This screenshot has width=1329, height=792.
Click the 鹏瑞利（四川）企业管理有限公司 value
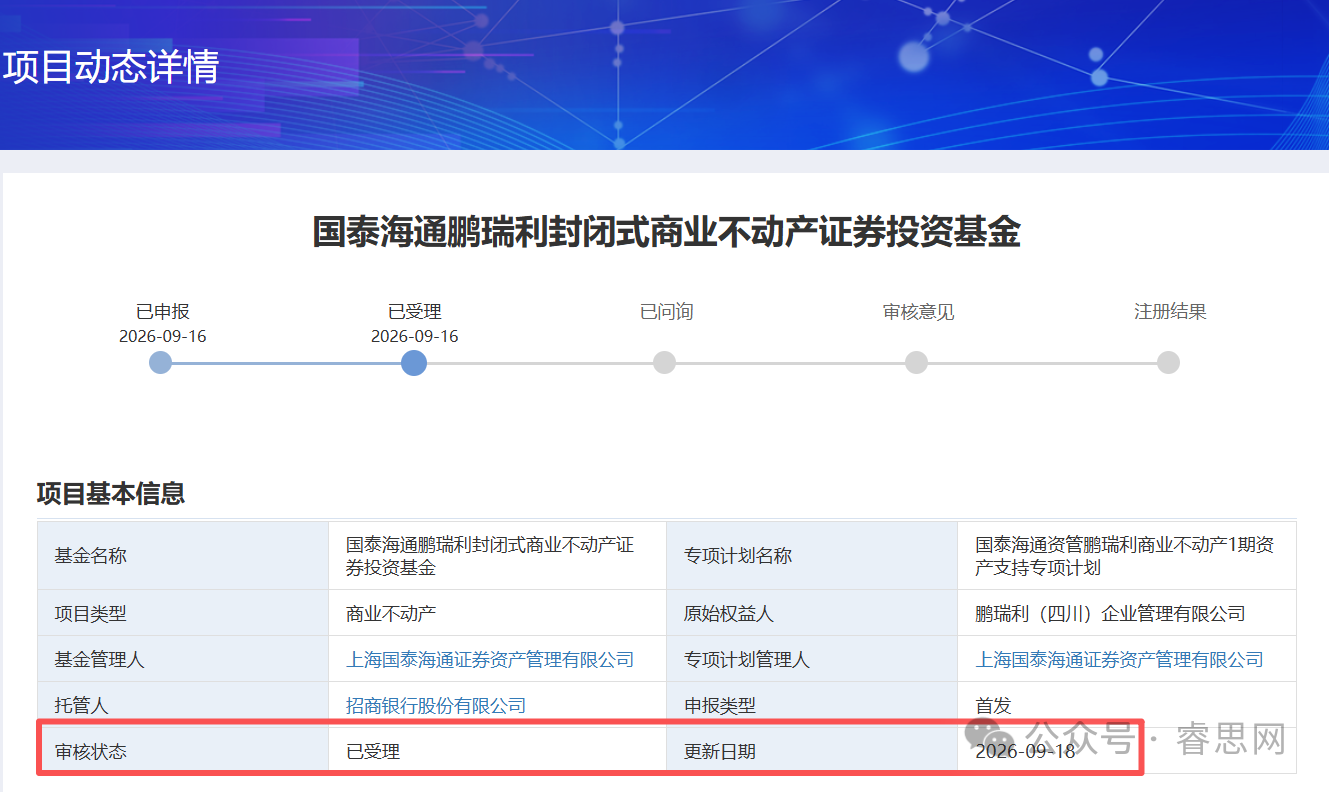tap(1110, 614)
